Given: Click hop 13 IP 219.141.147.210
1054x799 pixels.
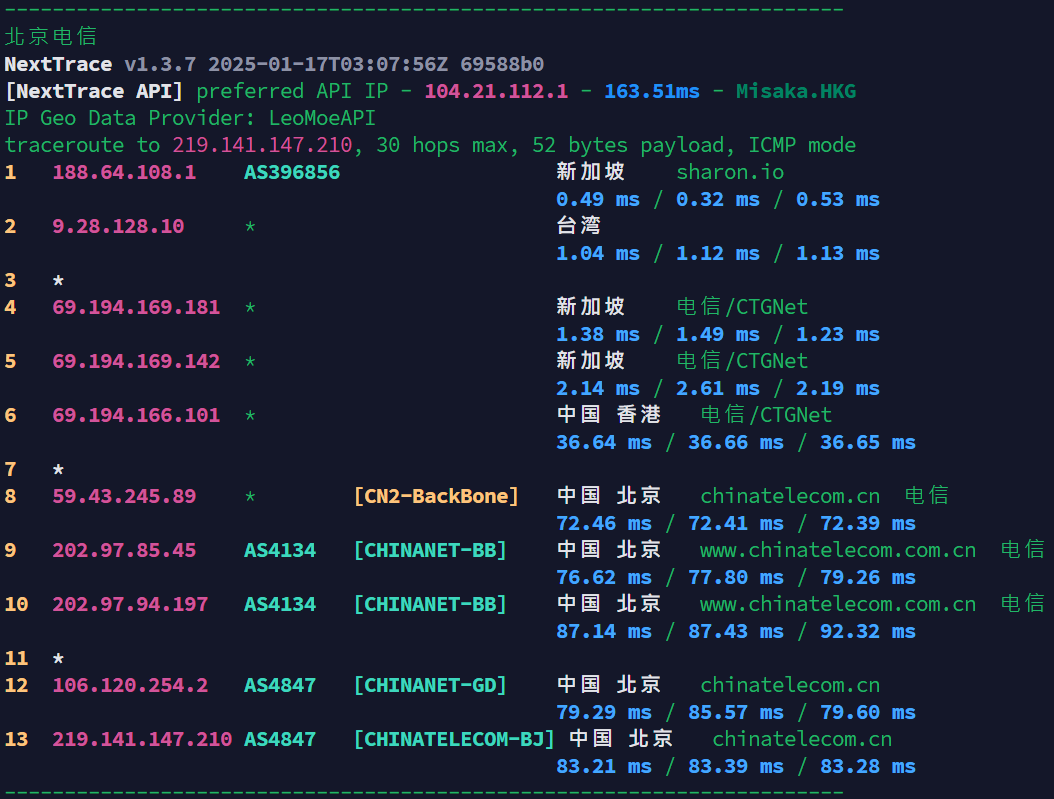Looking at the screenshot, I should 143,739.
